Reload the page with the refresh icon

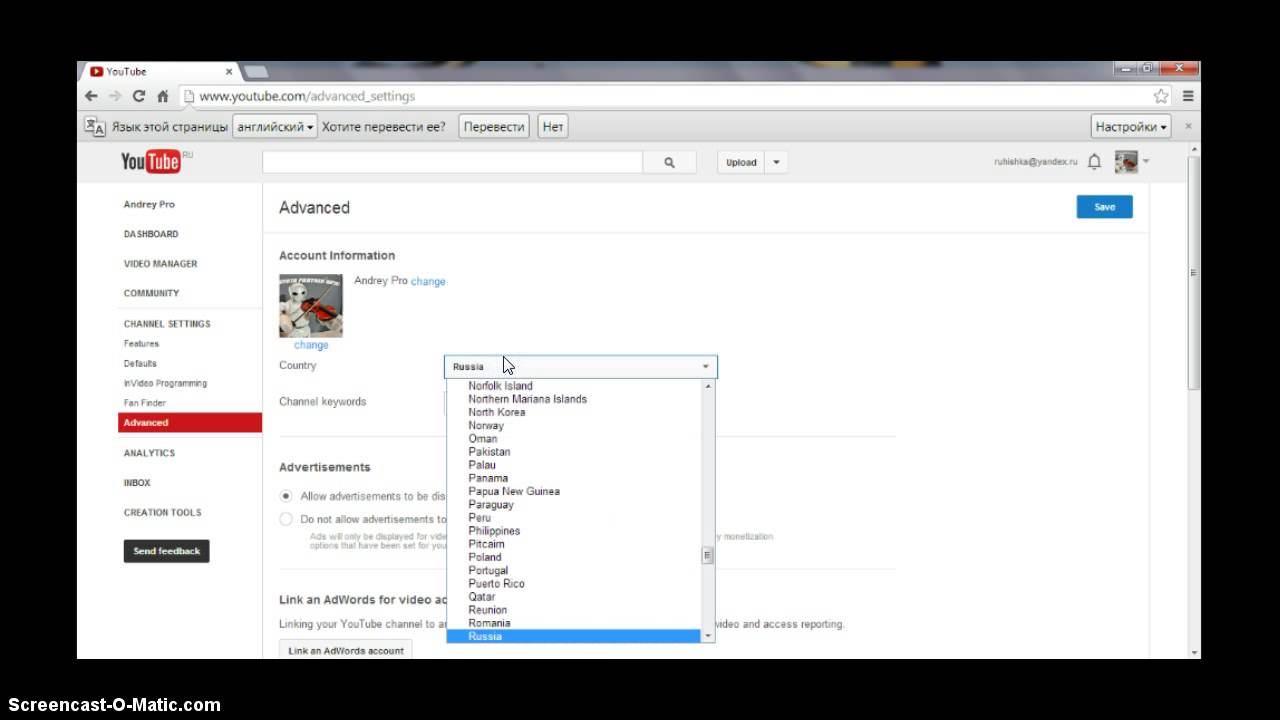click(x=139, y=96)
